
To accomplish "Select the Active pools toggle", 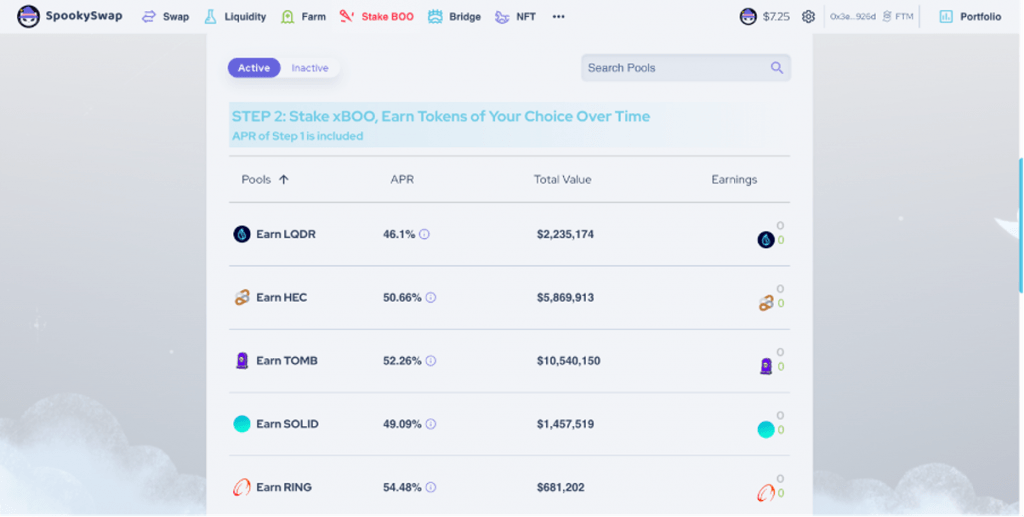I will click(254, 68).
